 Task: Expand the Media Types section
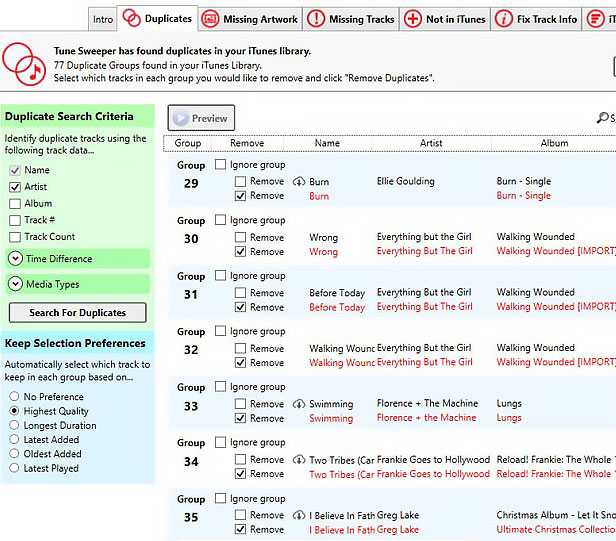pyautogui.click(x=78, y=284)
